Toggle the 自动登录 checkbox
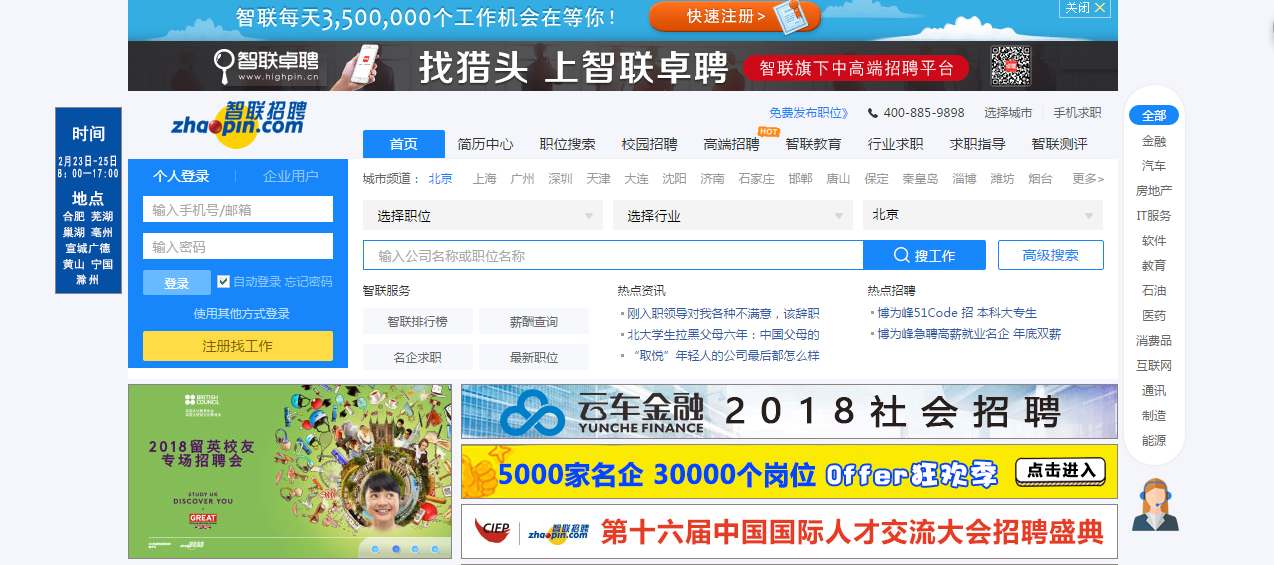 click(x=223, y=281)
